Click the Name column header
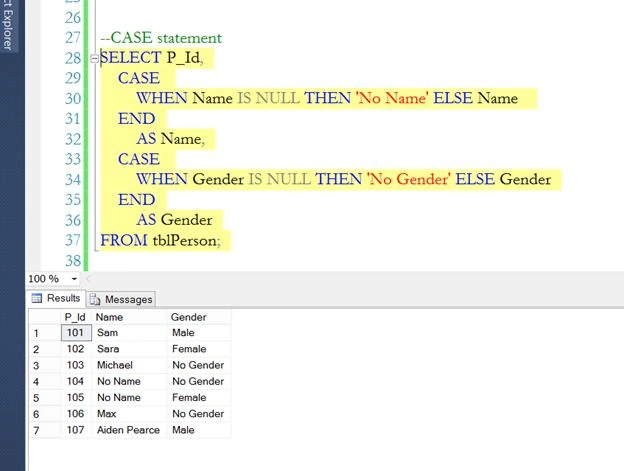This screenshot has height=471, width=624. coord(129,317)
